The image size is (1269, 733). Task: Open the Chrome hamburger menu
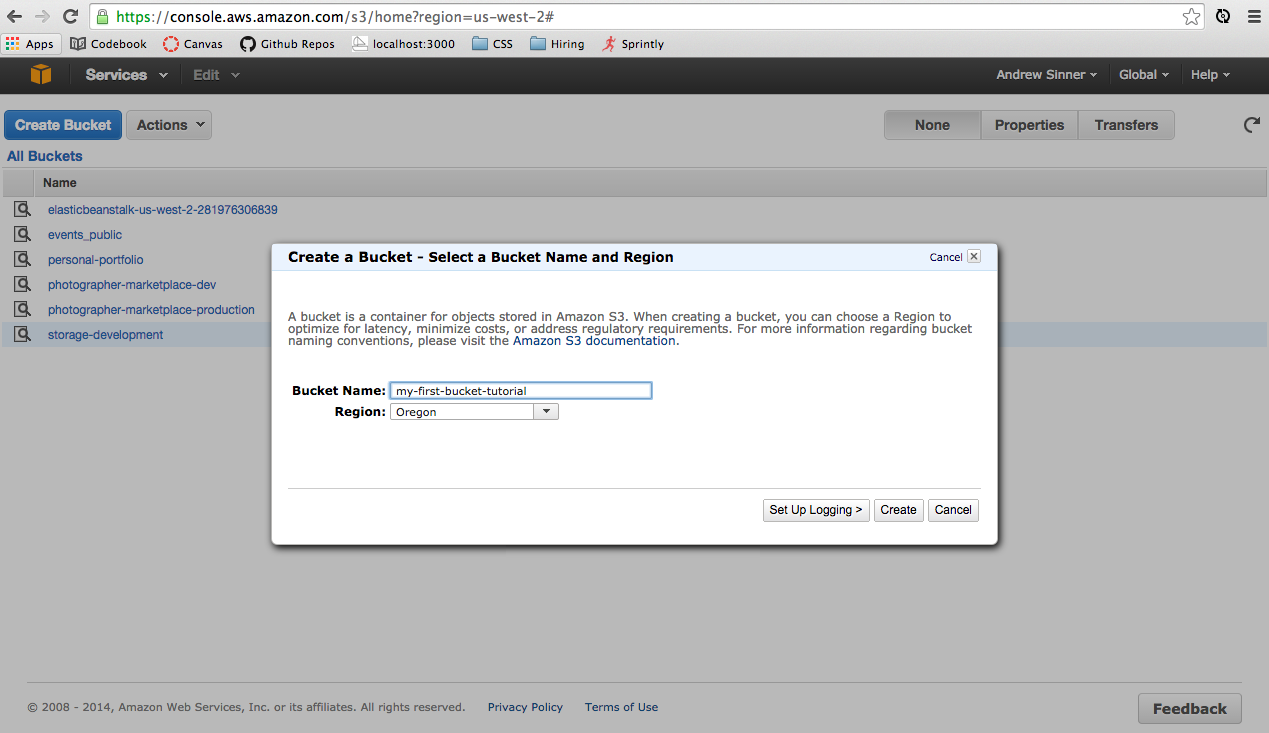click(x=1254, y=17)
